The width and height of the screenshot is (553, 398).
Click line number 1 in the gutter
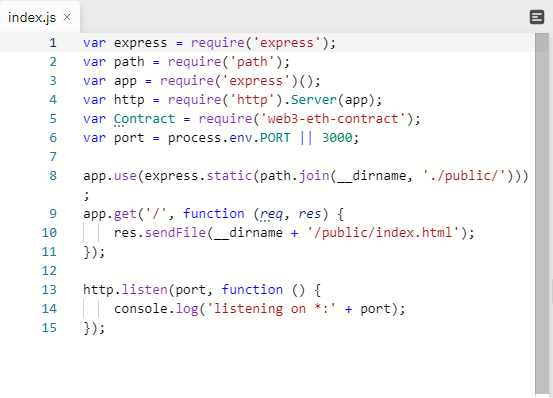point(53,43)
